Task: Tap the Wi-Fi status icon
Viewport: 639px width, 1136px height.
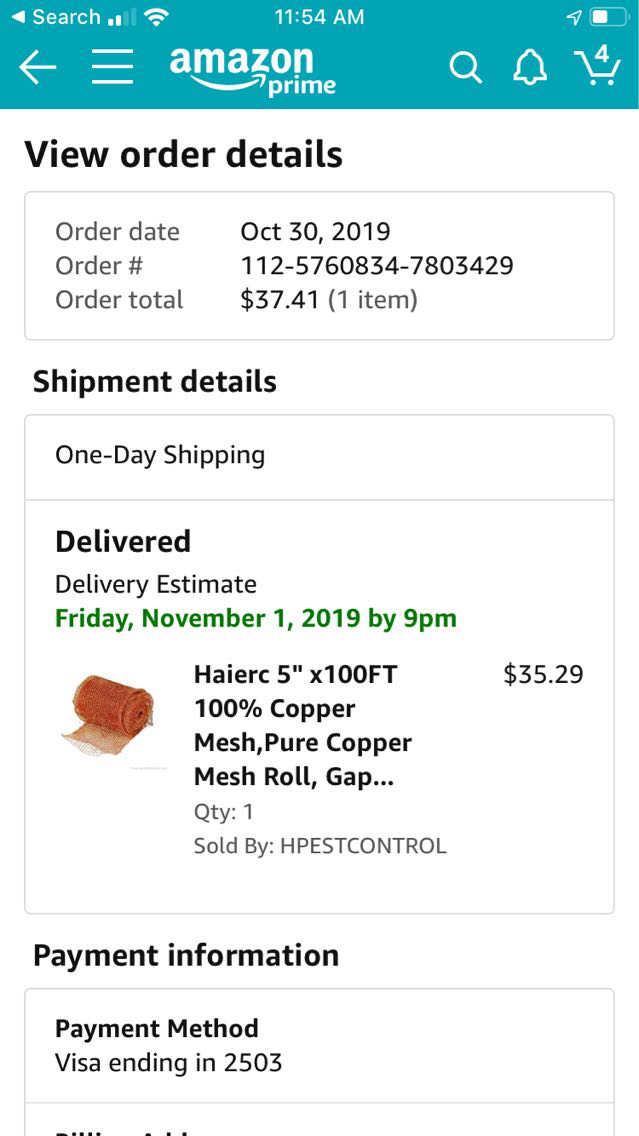Action: pos(156,17)
